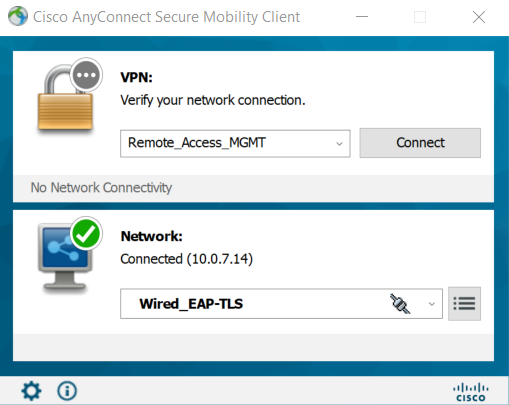Screen dimensions: 509x405
Task: Open the information (i) icon
Action: (x=67, y=391)
